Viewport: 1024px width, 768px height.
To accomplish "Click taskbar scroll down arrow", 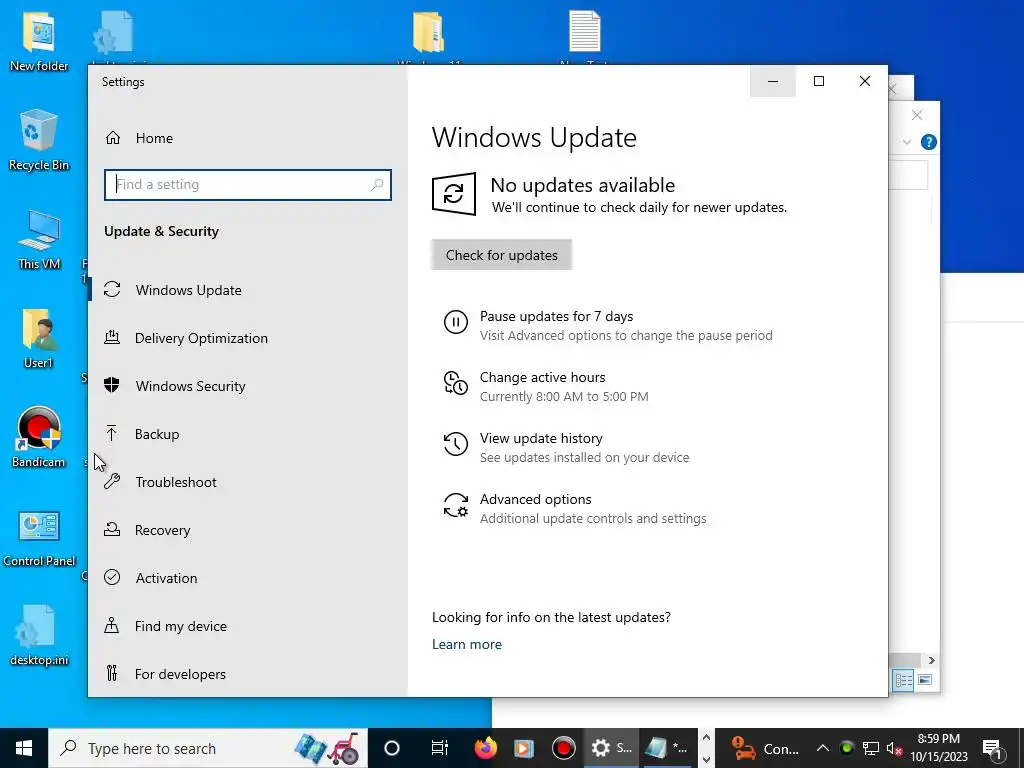I will click(x=706, y=759).
